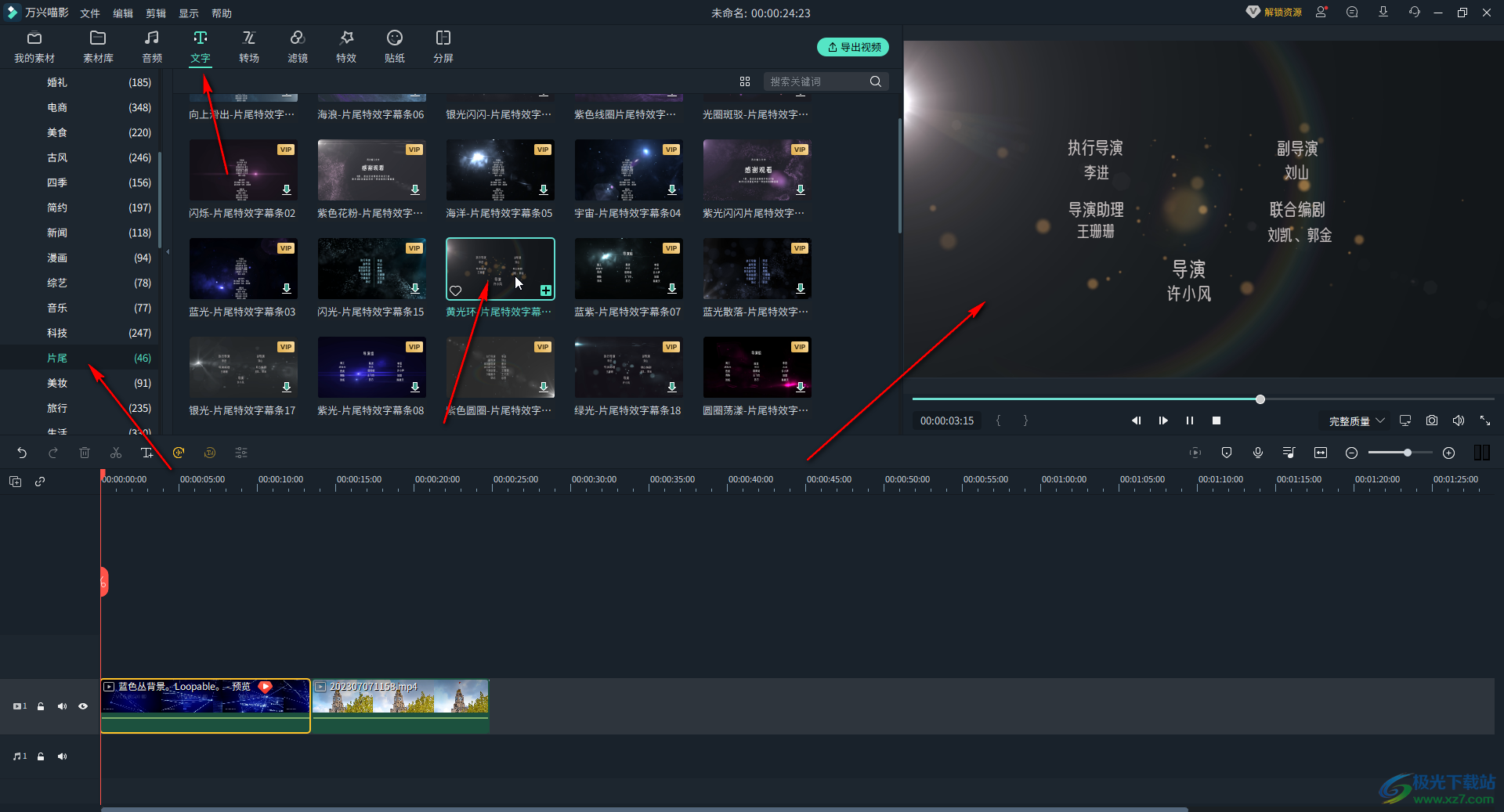Switch to the 音频 audio tab
The width and height of the screenshot is (1504, 812).
[152, 47]
